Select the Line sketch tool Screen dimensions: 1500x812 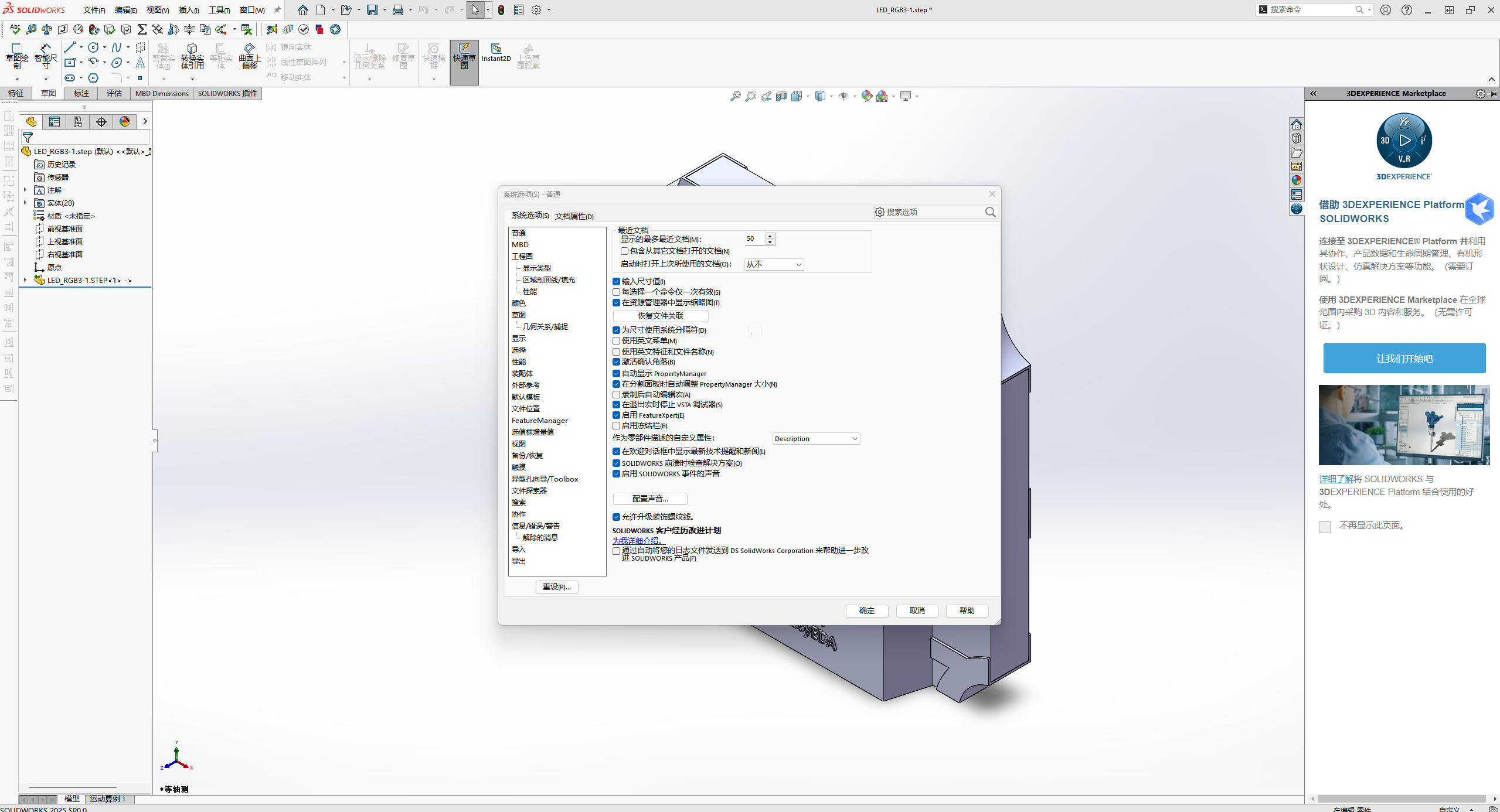[x=70, y=47]
